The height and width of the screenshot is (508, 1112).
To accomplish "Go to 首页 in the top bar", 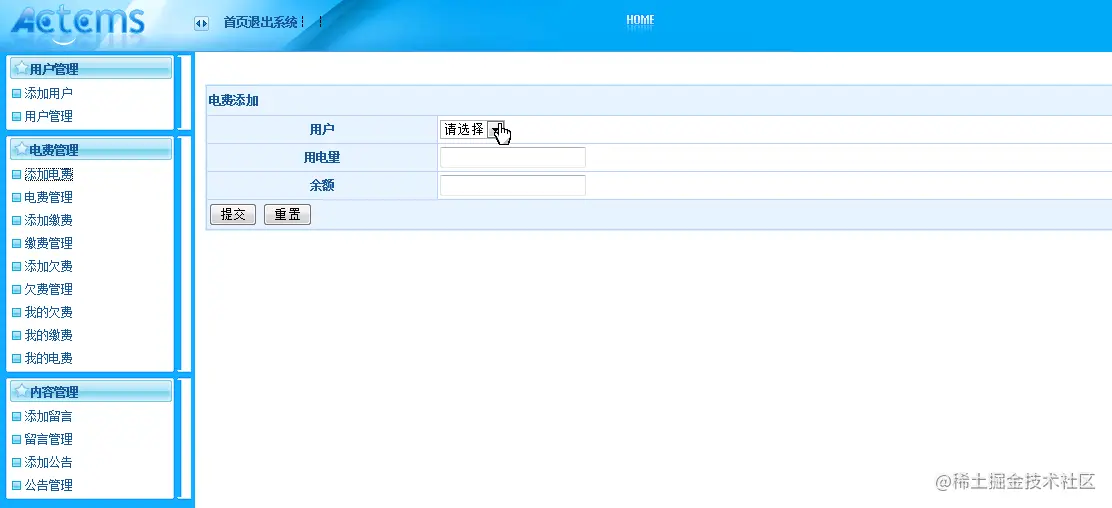I will [x=235, y=22].
